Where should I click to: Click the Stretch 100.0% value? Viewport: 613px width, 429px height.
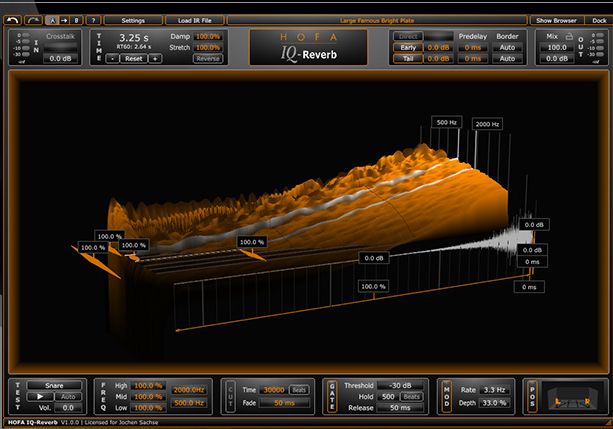point(208,47)
